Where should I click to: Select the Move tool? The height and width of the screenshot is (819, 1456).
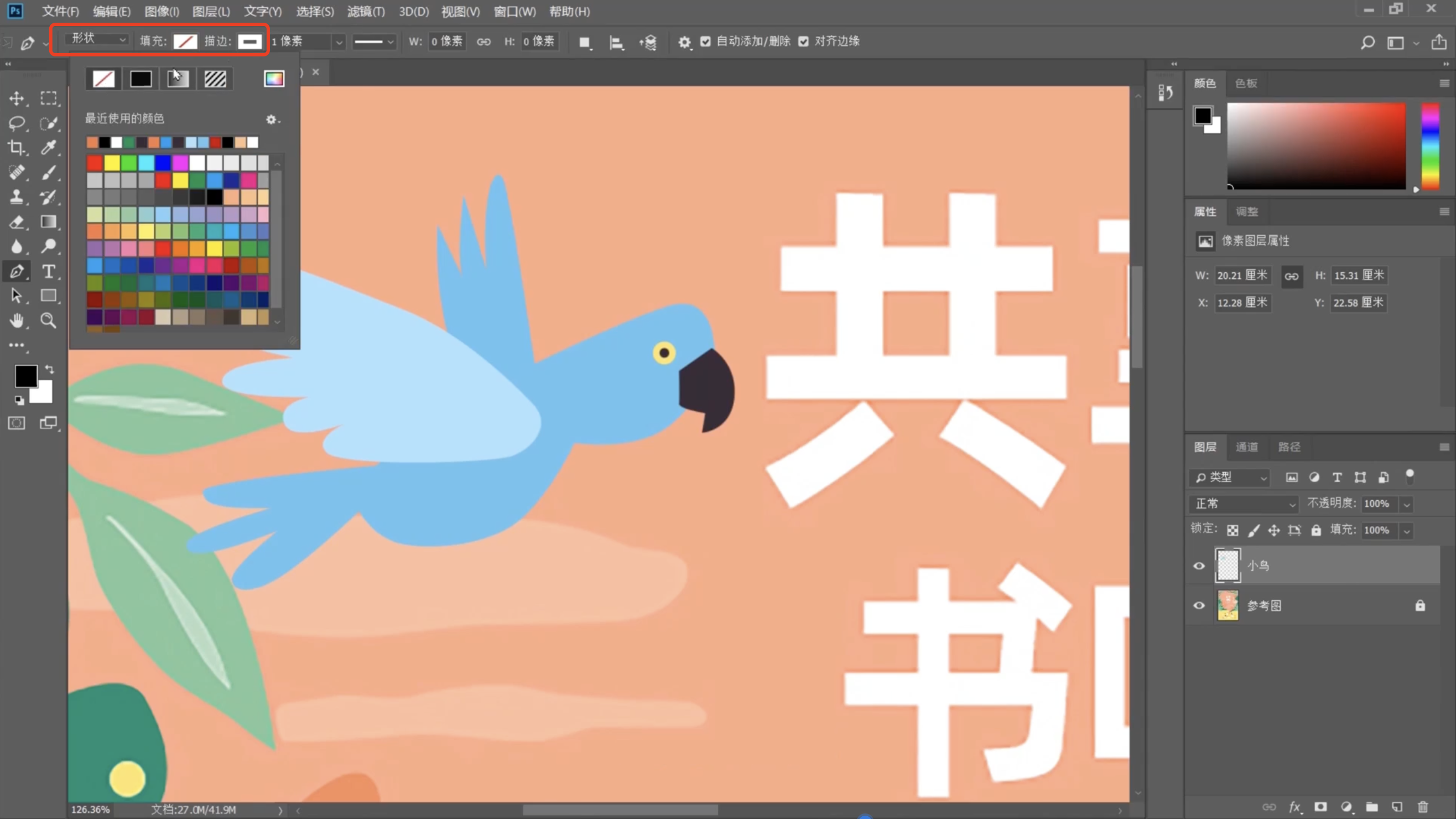coord(17,99)
